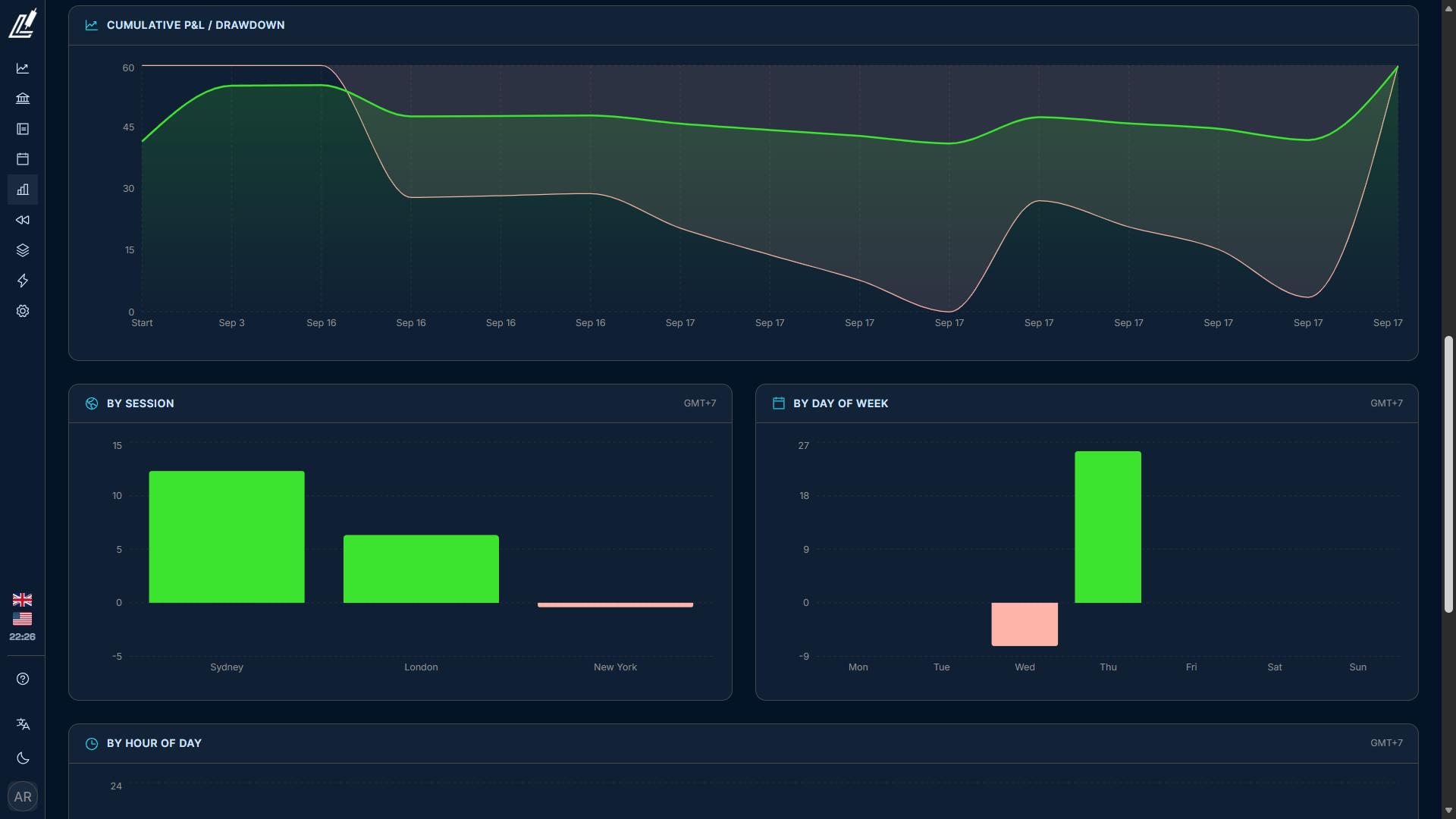
Task: Click GMT+7 label in By Day of Week panel
Action: pos(1386,403)
